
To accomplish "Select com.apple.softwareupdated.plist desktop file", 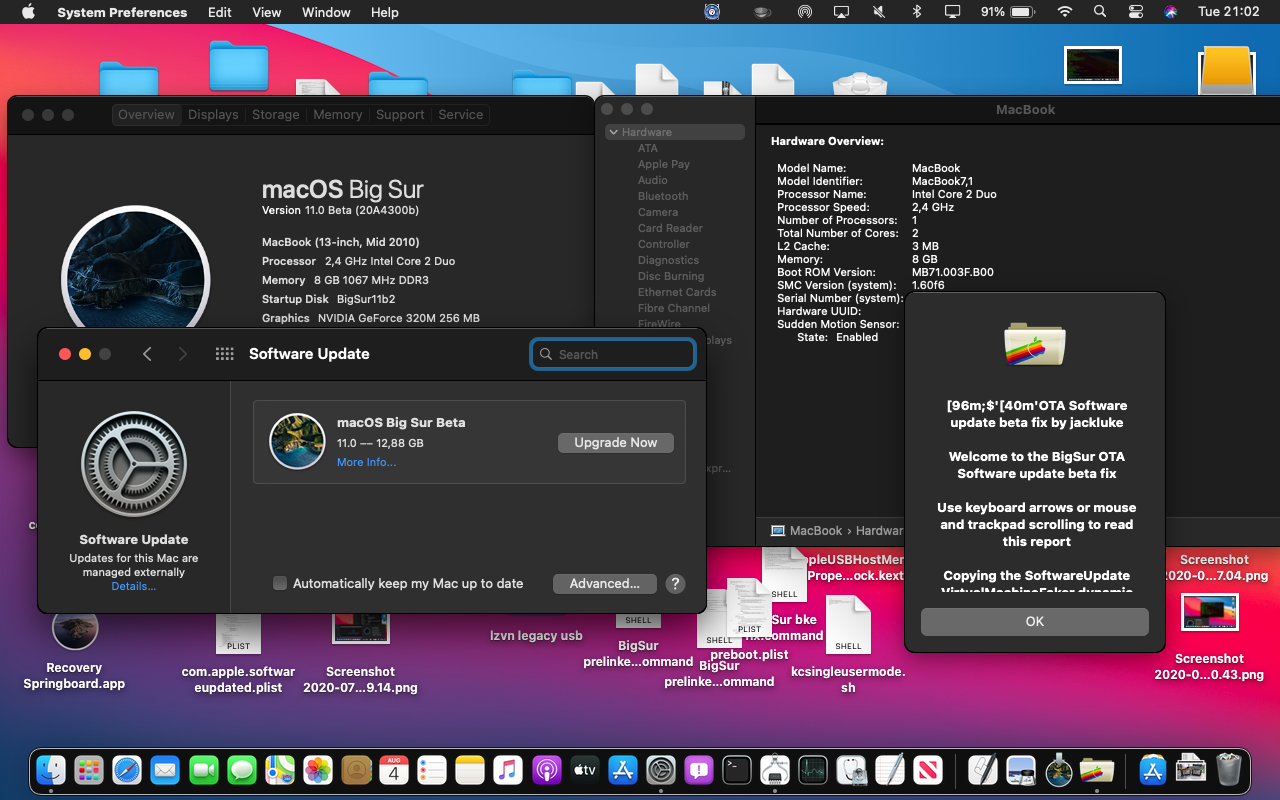I will tap(238, 654).
